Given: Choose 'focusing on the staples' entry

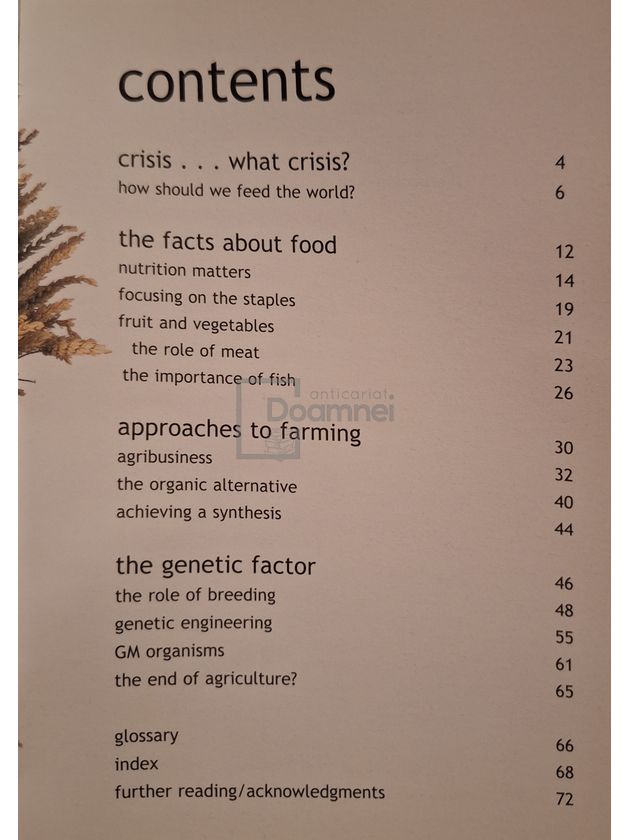Looking at the screenshot, I should click(x=207, y=298).
